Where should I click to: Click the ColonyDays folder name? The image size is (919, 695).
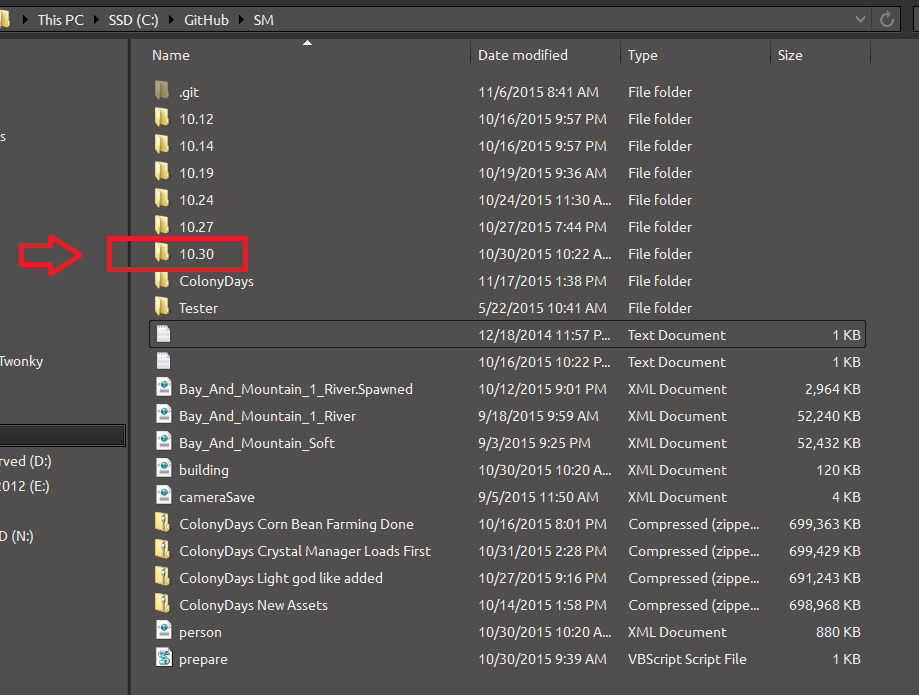pyautogui.click(x=216, y=281)
